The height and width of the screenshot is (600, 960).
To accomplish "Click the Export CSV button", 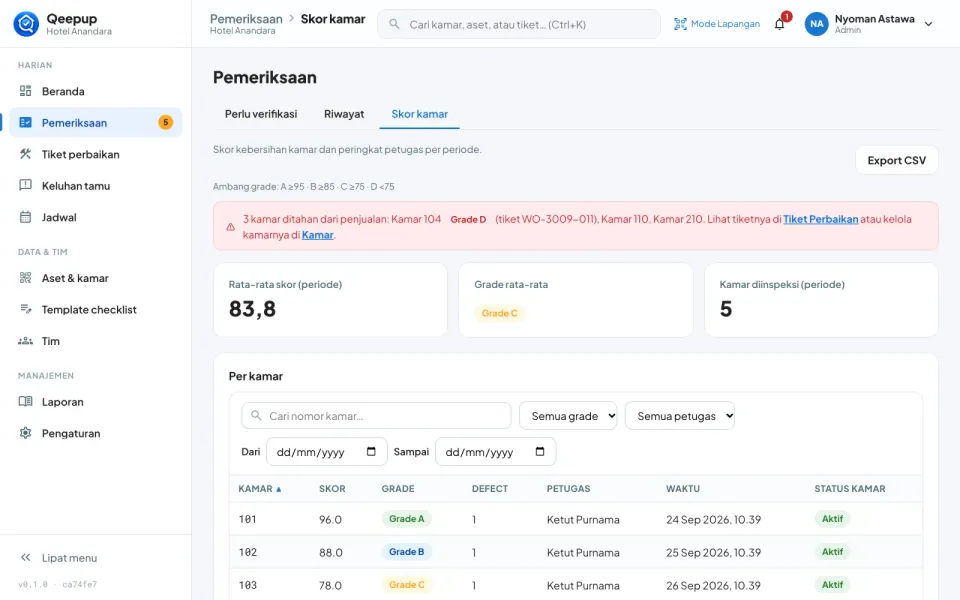I will pos(896,160).
